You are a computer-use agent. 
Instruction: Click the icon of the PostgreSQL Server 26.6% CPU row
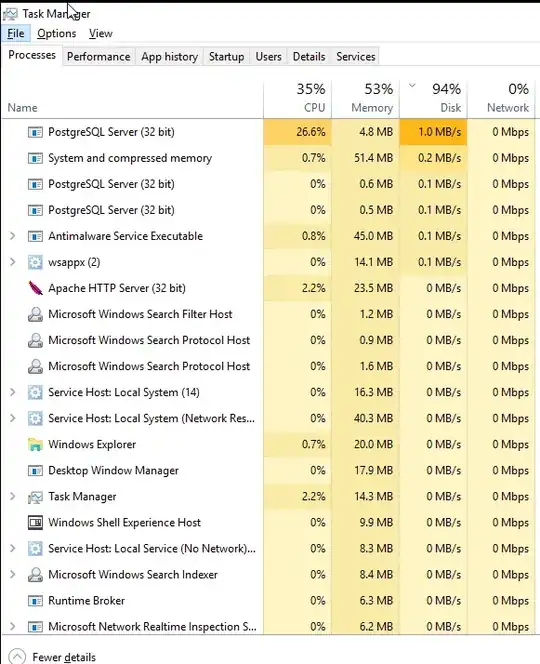point(35,132)
